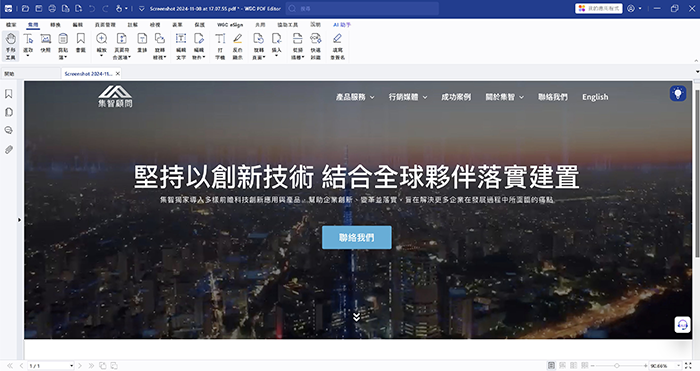
Task: Click the headset support chat icon
Action: pos(682,325)
